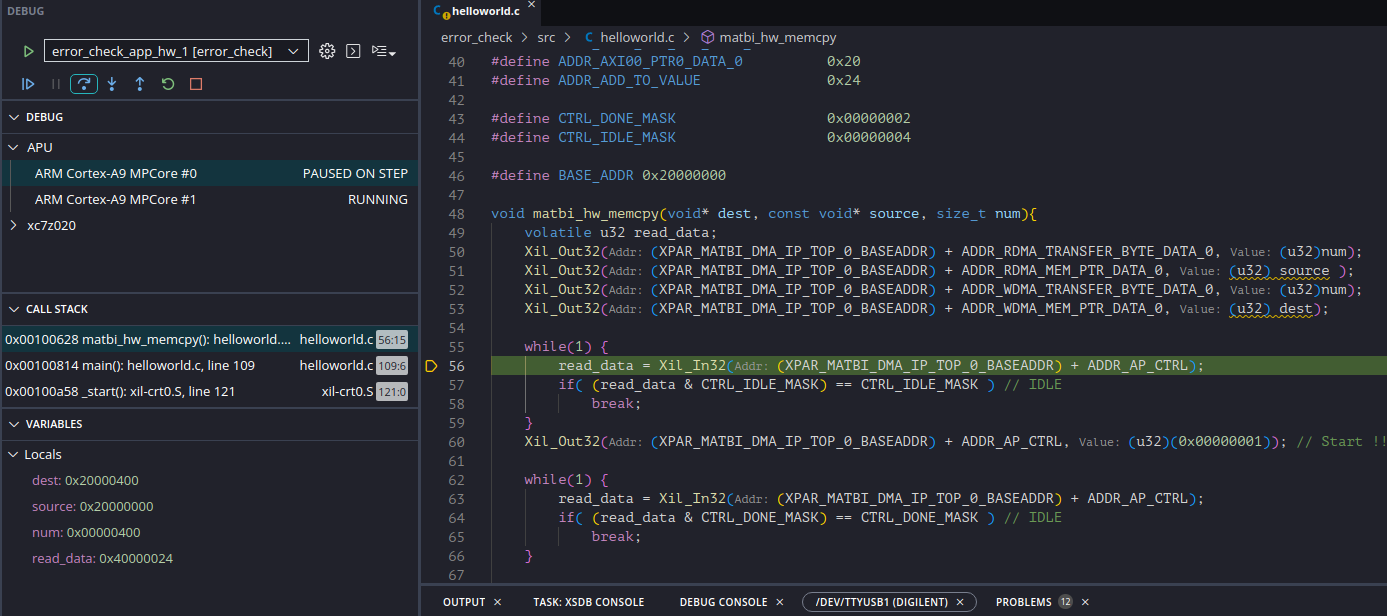Click the 109:6 location badge in call stack
The height and width of the screenshot is (616, 1387).
392,365
